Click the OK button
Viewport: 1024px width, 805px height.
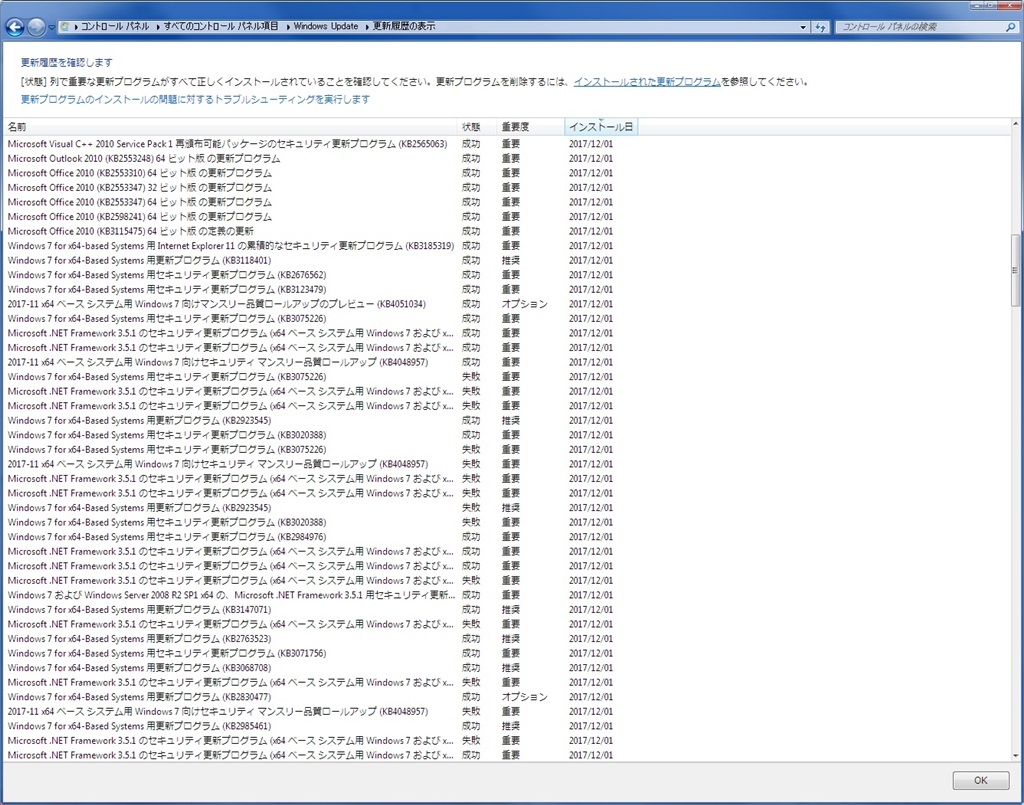click(x=980, y=780)
